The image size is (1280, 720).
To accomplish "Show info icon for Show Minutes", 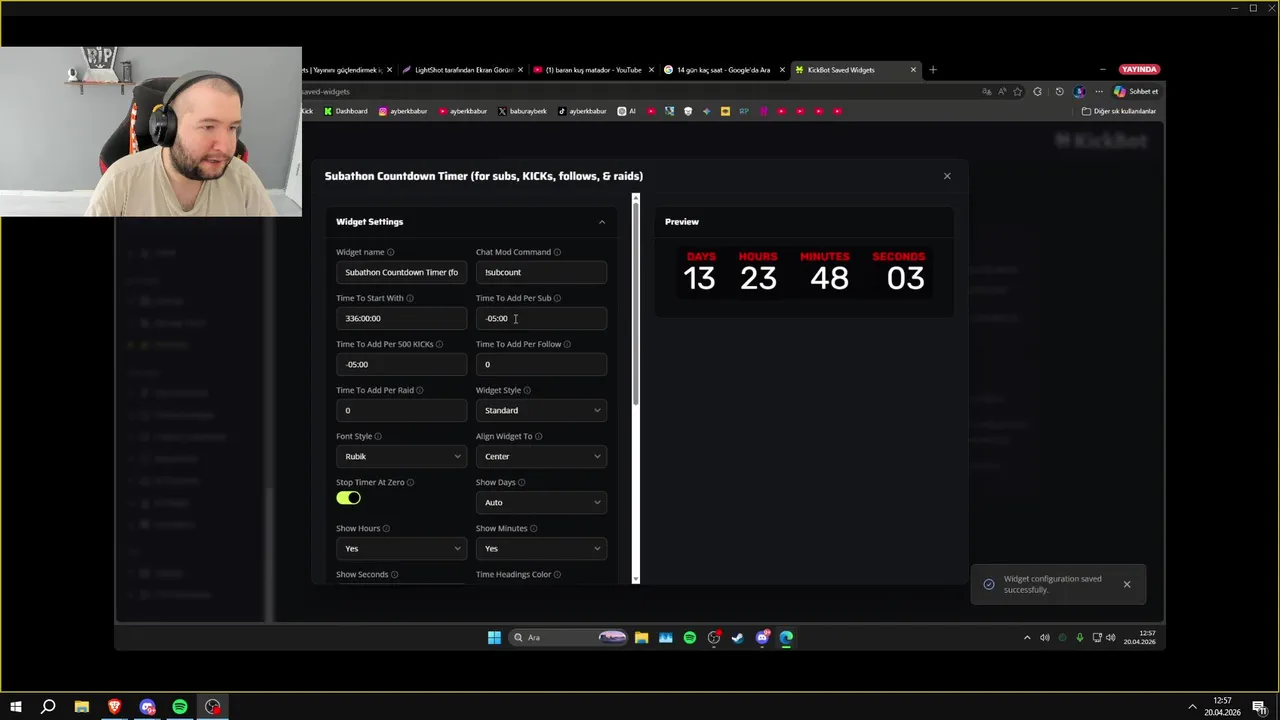I will tap(533, 528).
